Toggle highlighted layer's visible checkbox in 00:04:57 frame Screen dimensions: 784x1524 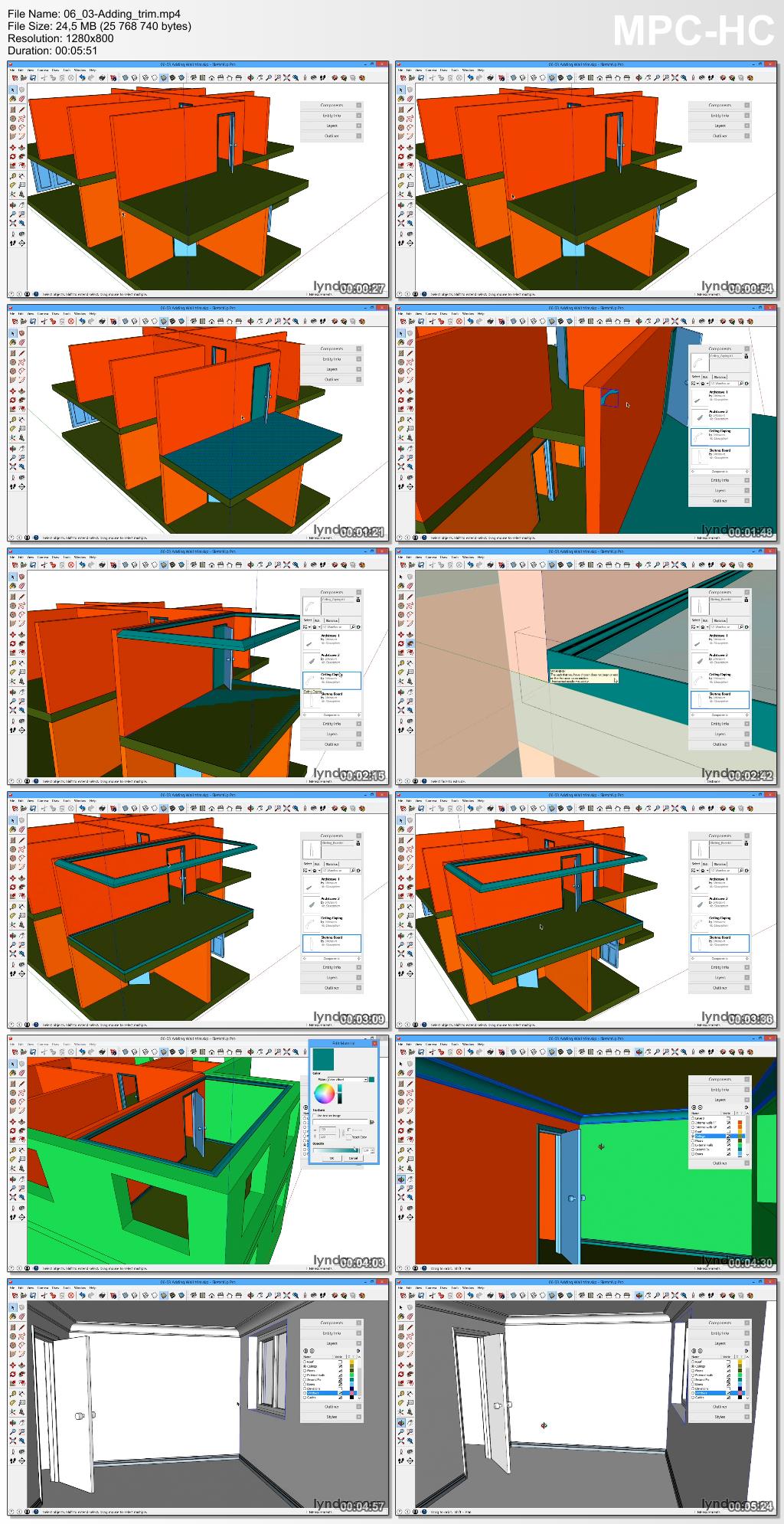click(x=340, y=1393)
